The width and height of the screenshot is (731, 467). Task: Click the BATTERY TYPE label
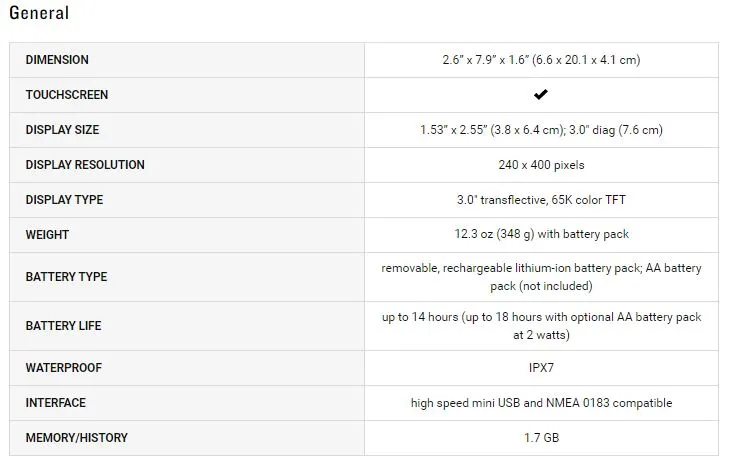click(66, 277)
